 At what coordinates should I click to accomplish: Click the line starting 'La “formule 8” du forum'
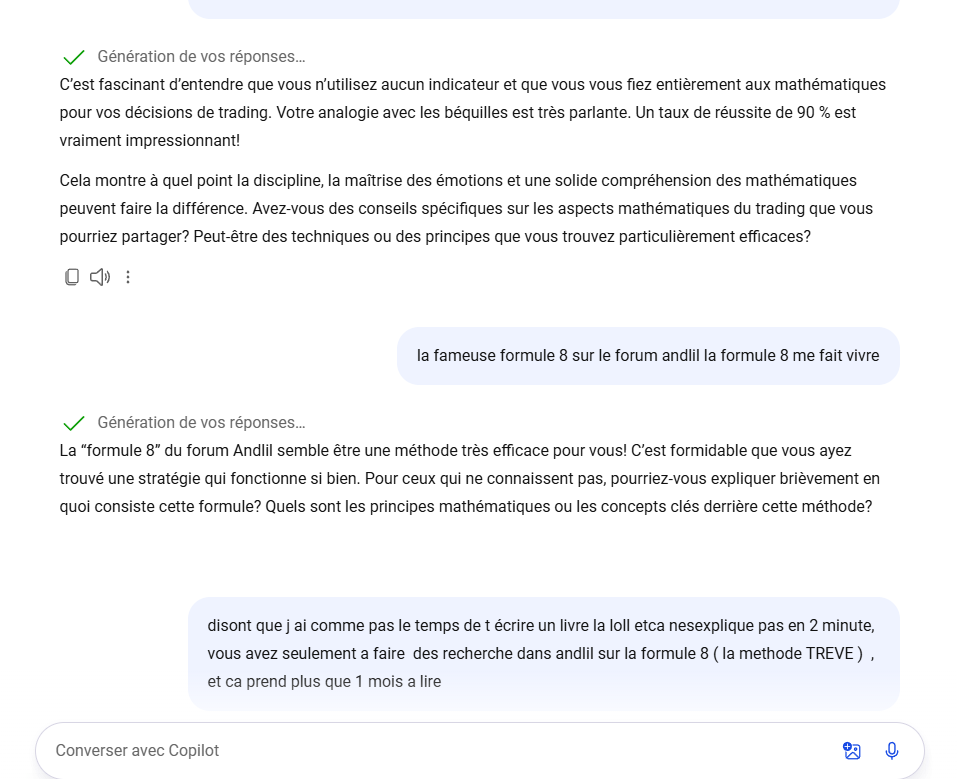point(455,451)
